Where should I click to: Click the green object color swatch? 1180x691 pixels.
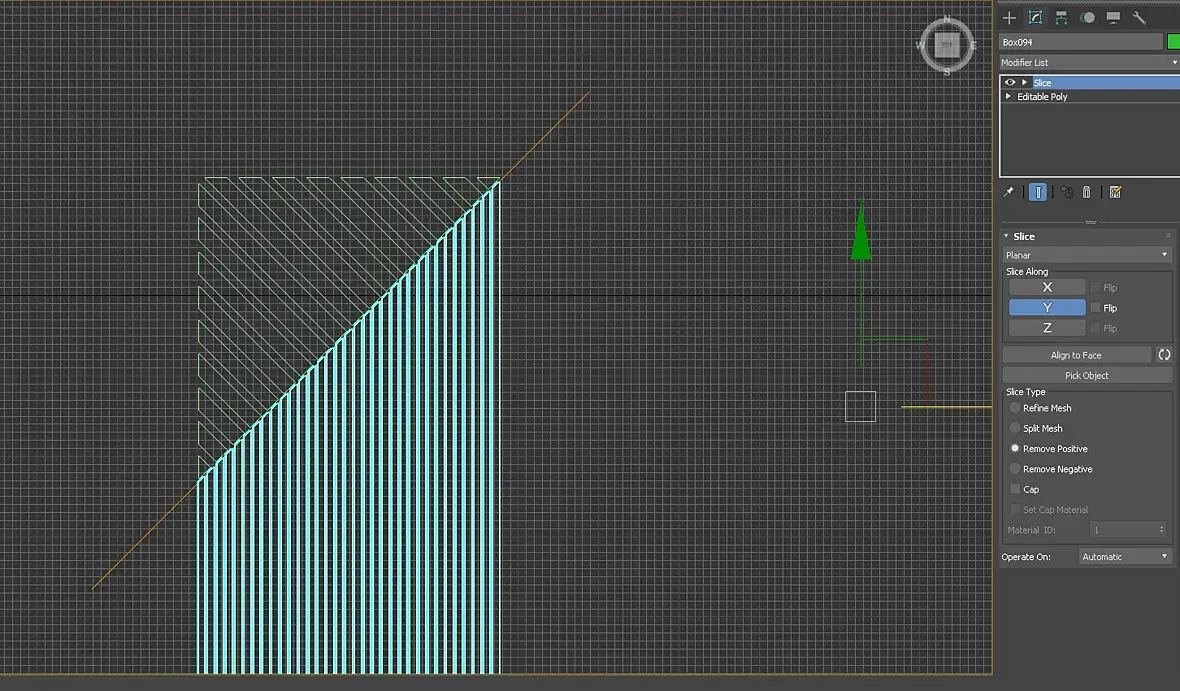(1173, 42)
